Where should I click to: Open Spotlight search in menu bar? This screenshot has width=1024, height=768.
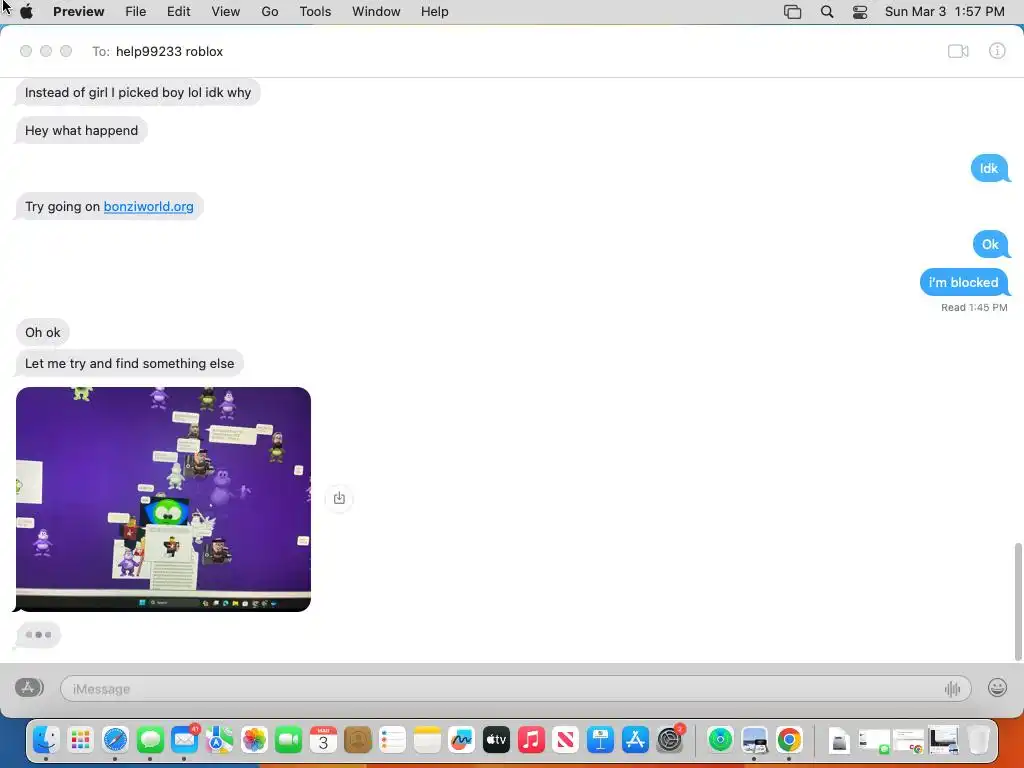pos(827,12)
